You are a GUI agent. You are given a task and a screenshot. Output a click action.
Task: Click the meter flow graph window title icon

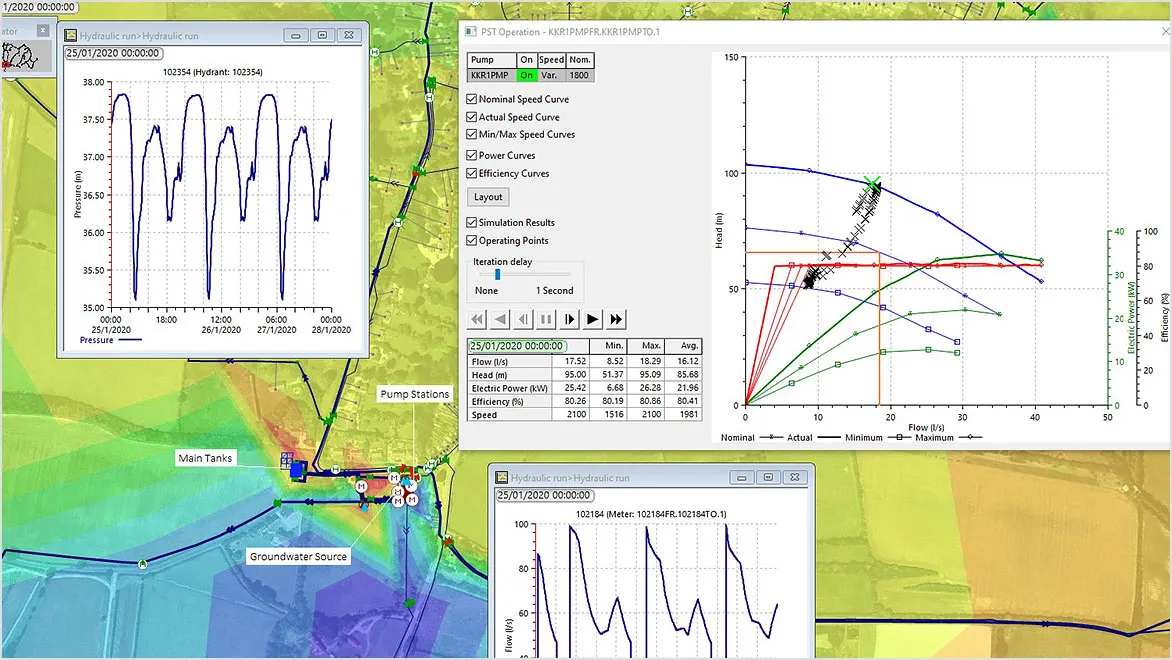[502, 477]
